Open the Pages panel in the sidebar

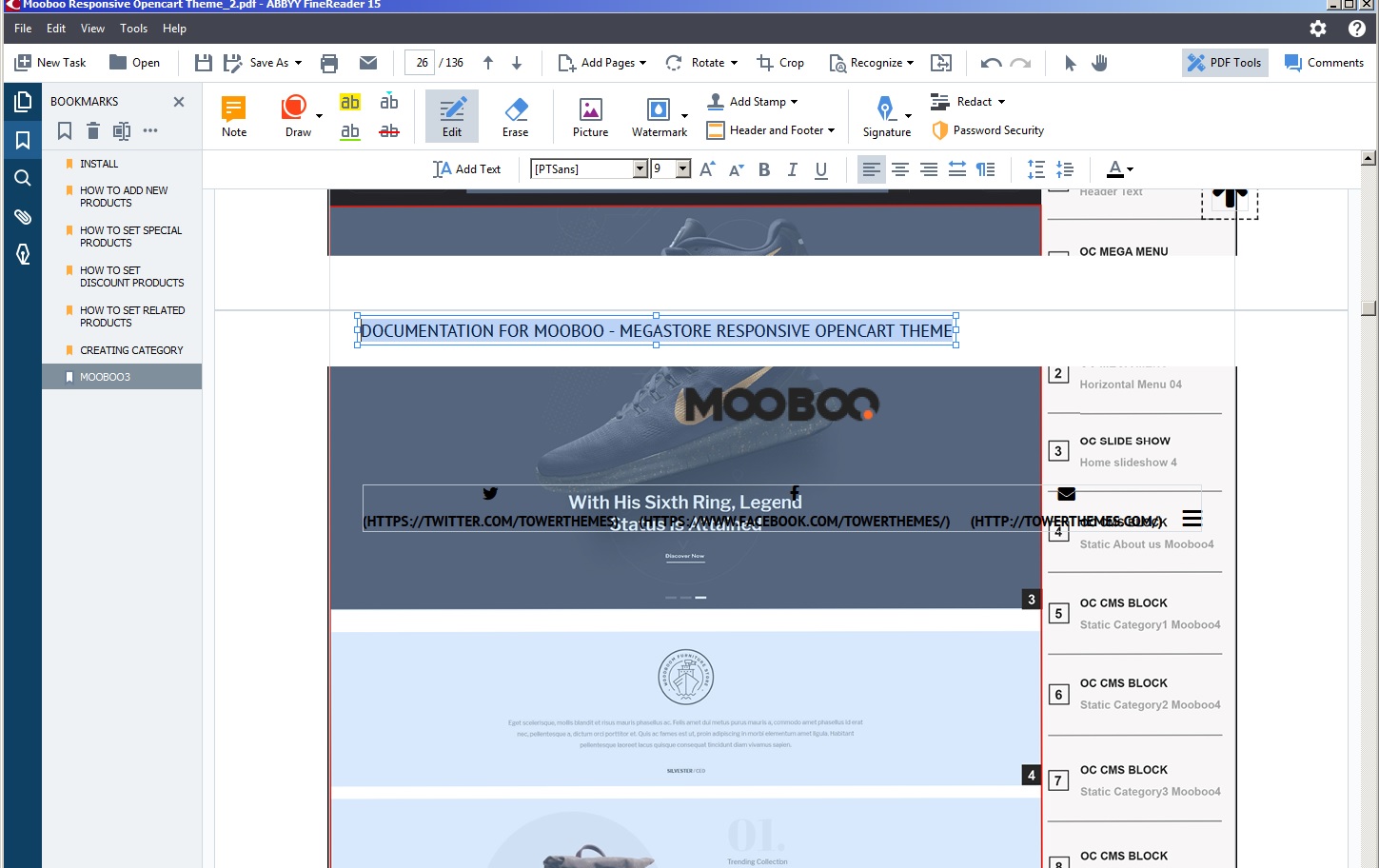pyautogui.click(x=23, y=102)
